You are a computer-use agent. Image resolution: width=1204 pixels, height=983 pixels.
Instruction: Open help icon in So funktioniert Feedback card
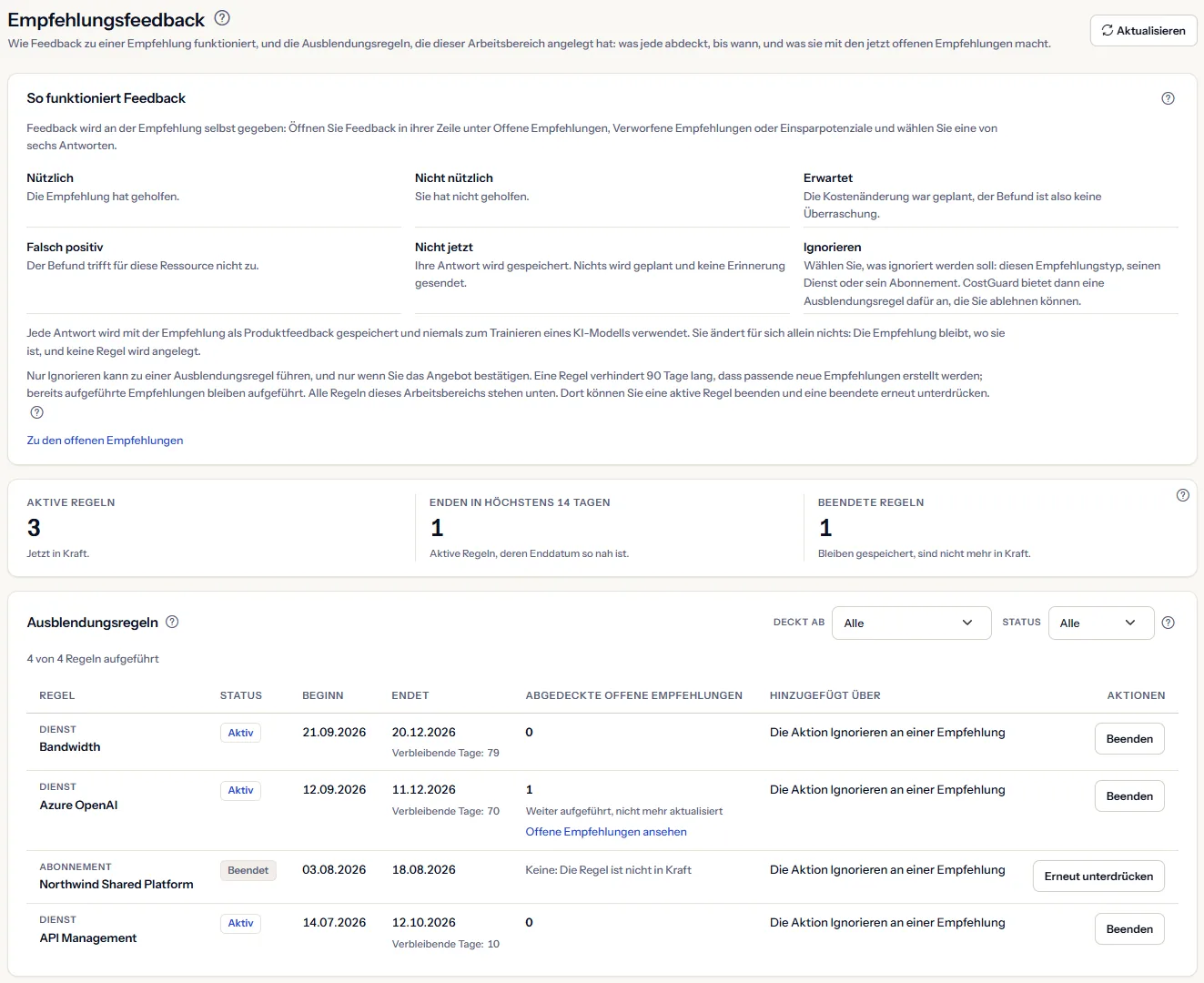1168,98
